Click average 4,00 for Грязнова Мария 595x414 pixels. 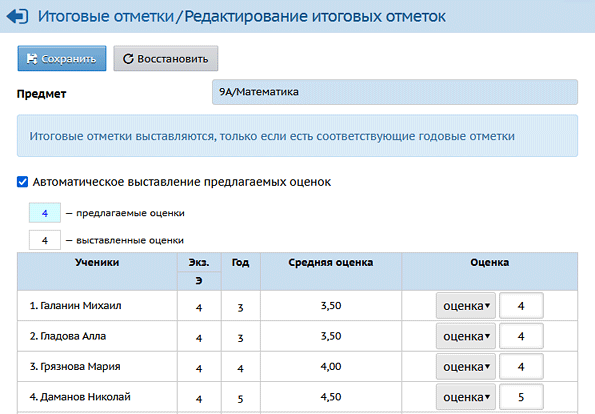click(x=331, y=367)
